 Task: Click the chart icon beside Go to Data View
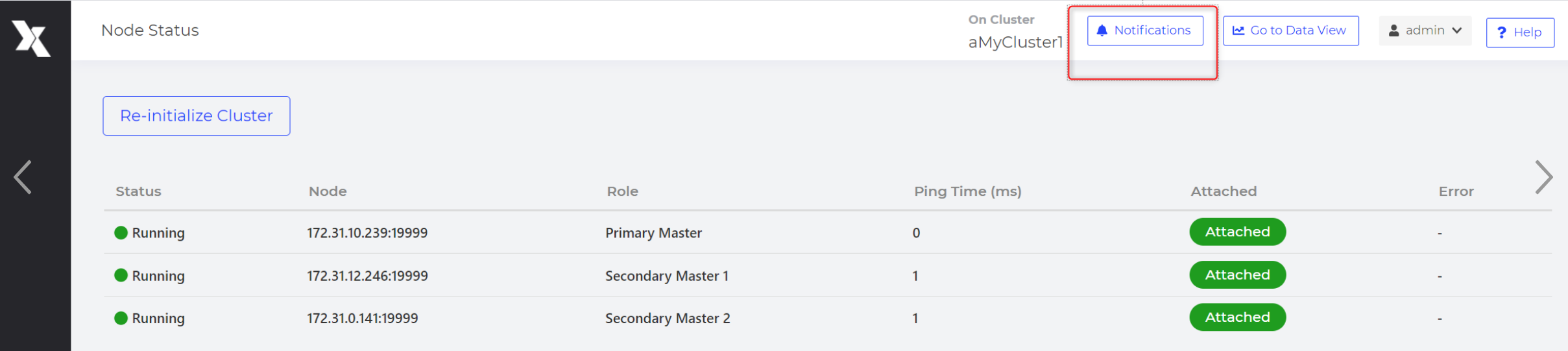click(1238, 30)
